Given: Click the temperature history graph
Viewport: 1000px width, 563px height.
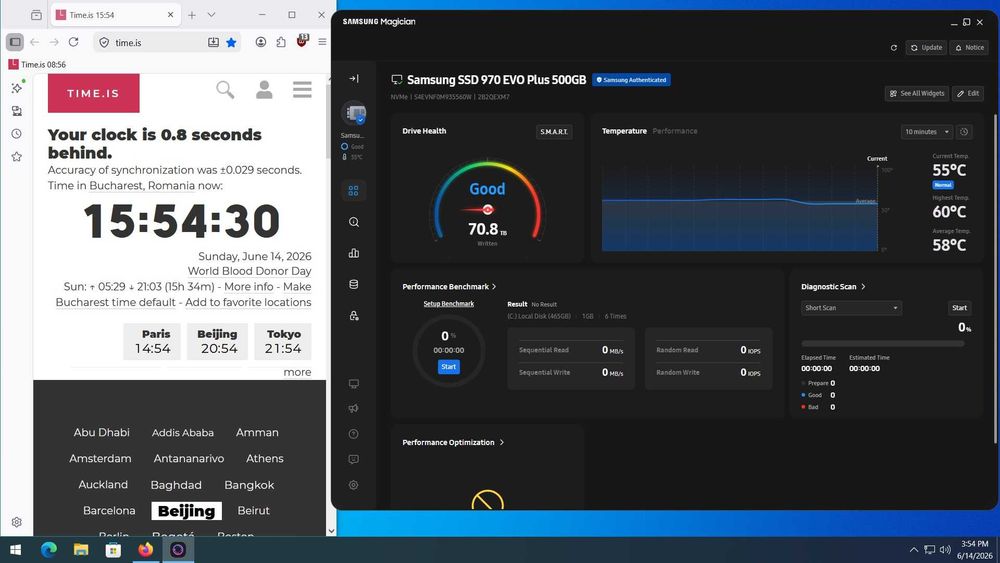Looking at the screenshot, I should point(740,208).
